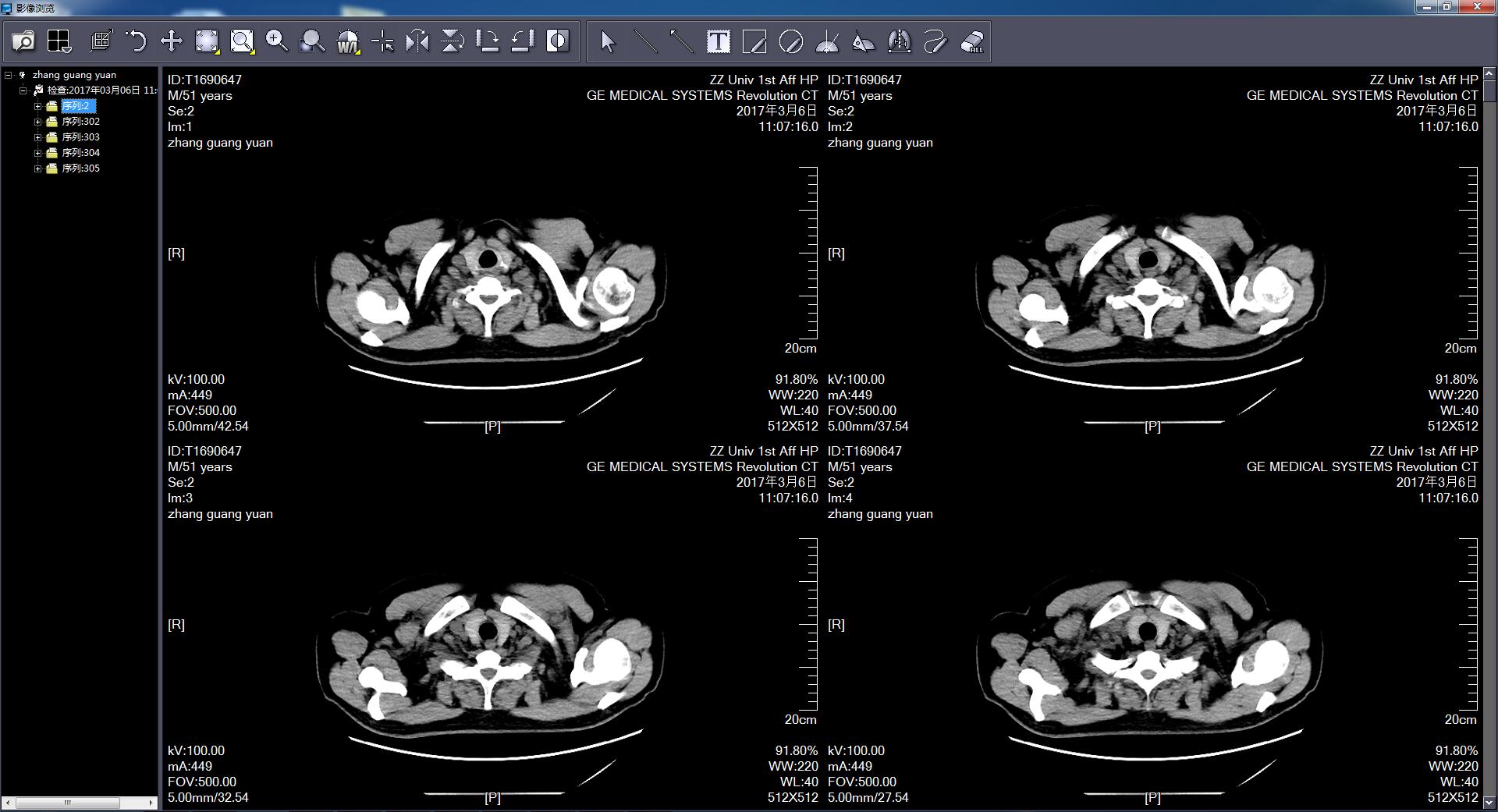Screen dimensions: 1498x812
Task: Invert image grayscale
Action: tap(558, 41)
